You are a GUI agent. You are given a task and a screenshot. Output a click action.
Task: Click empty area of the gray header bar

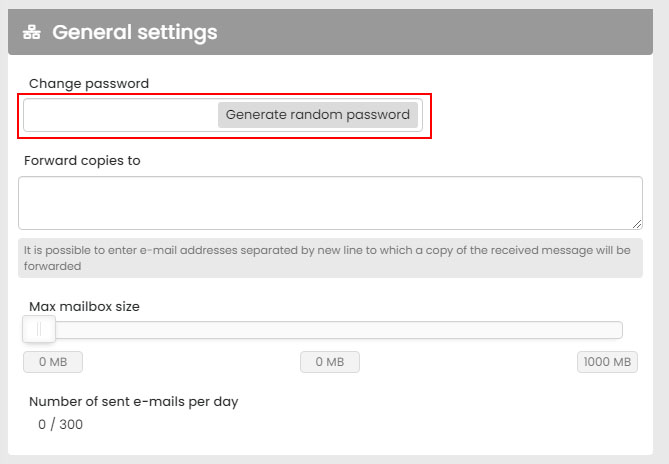[450, 32]
